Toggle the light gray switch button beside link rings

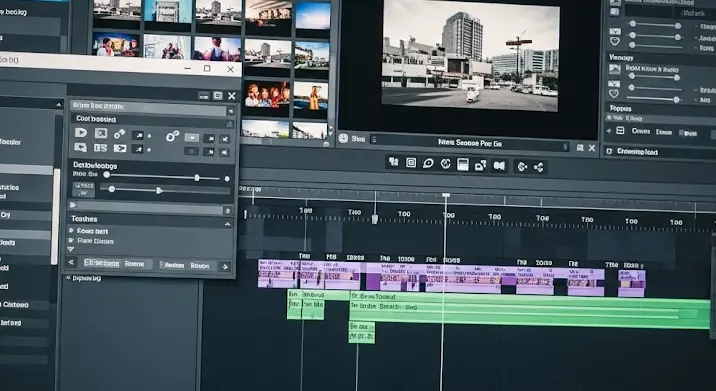pos(192,137)
